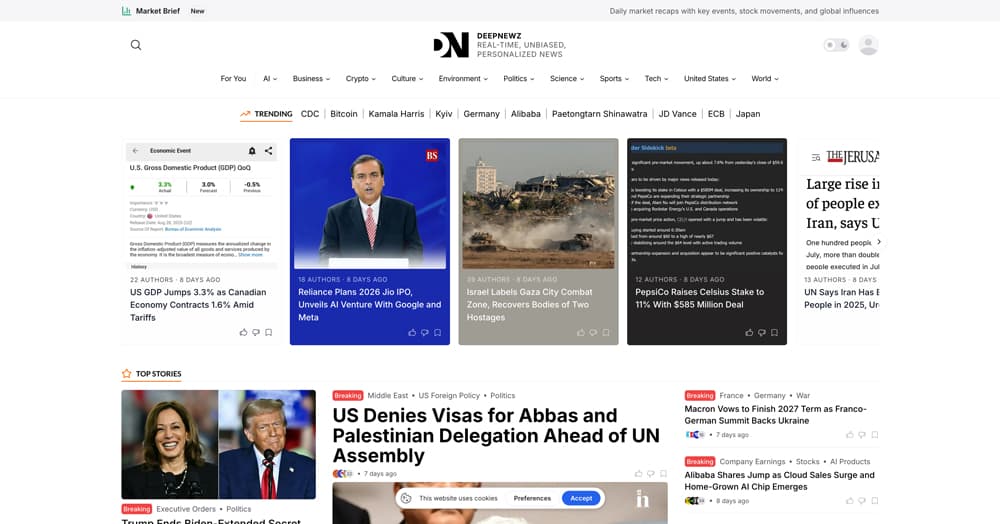Select trending topic Paetongtarn Shinawatra
The width and height of the screenshot is (1000, 524).
point(599,114)
